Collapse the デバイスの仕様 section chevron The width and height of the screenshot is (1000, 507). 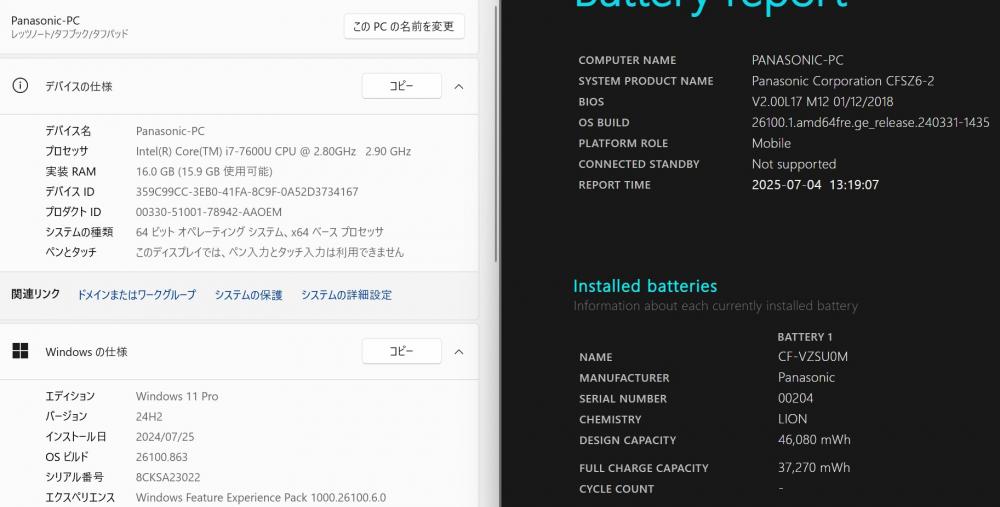(459, 86)
